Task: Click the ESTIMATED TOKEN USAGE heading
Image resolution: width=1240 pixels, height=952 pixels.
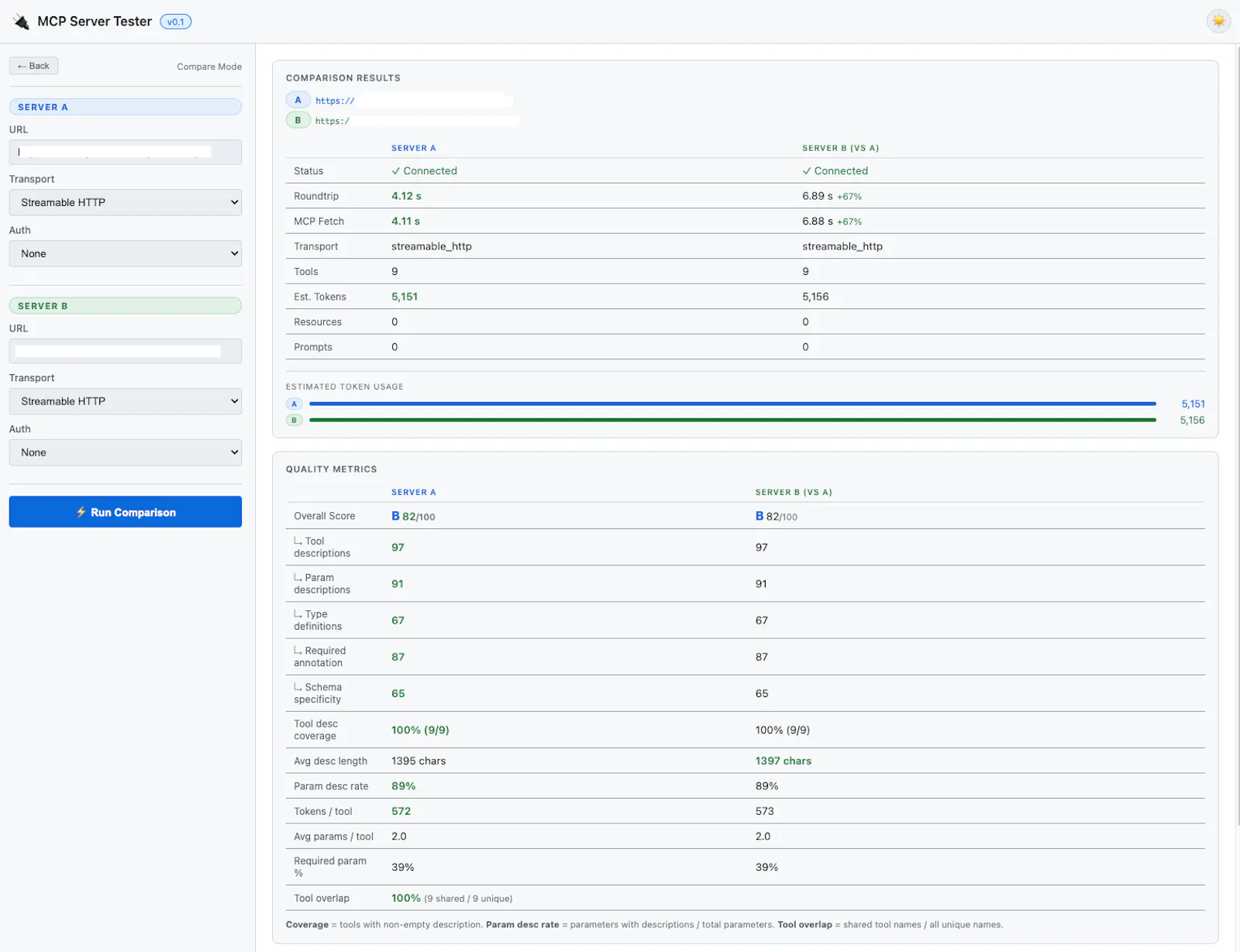Action: 345,387
